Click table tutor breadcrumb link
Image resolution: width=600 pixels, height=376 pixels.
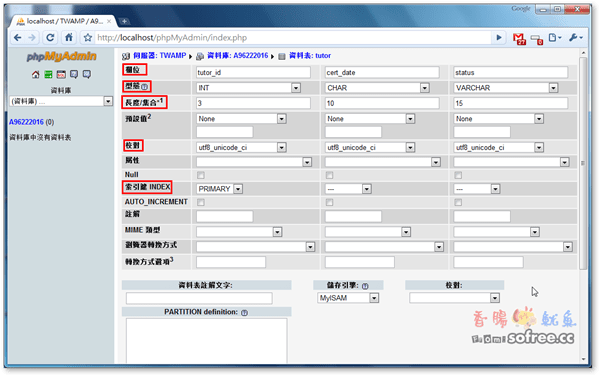310,56
